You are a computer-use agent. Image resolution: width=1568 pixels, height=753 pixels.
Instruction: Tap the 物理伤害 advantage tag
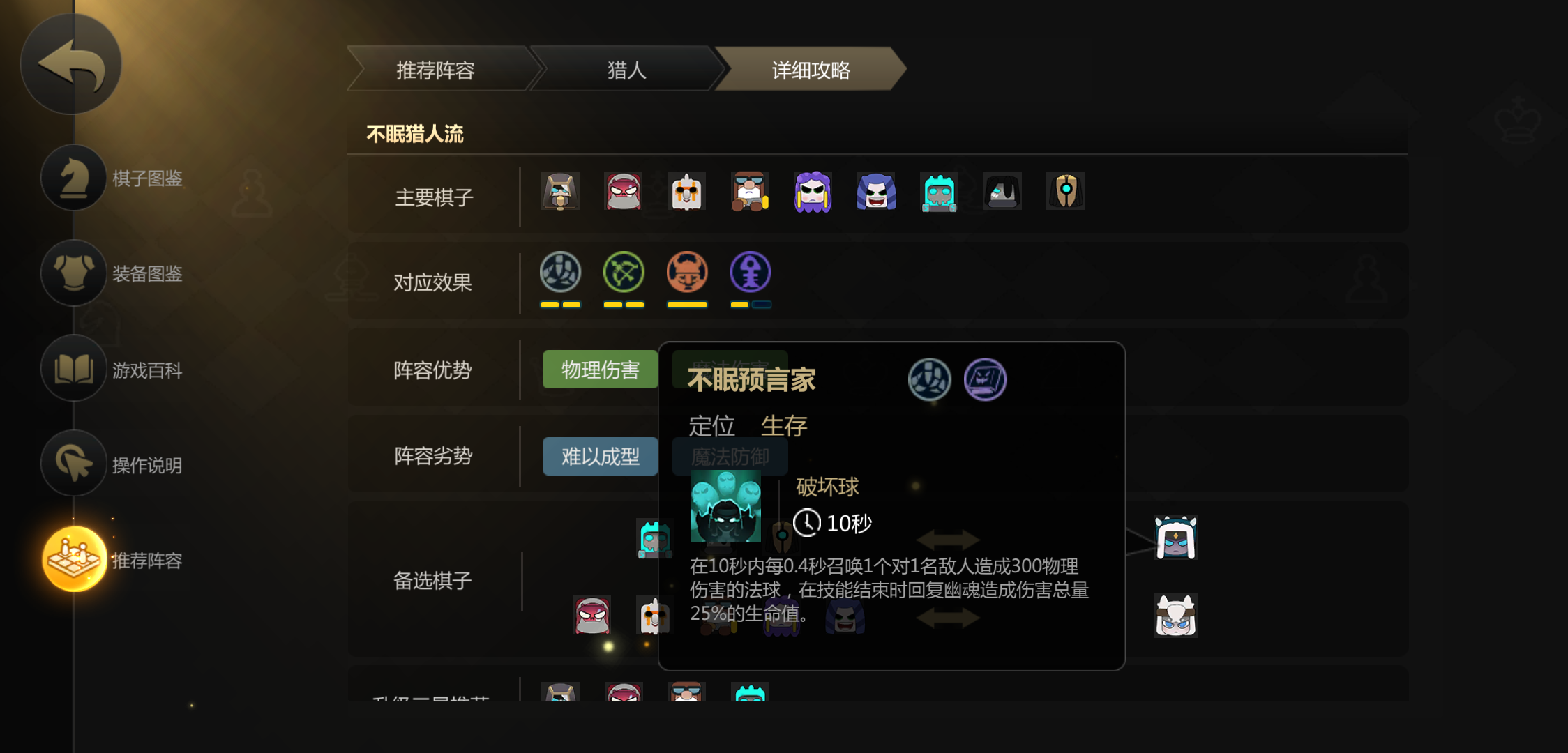(601, 370)
